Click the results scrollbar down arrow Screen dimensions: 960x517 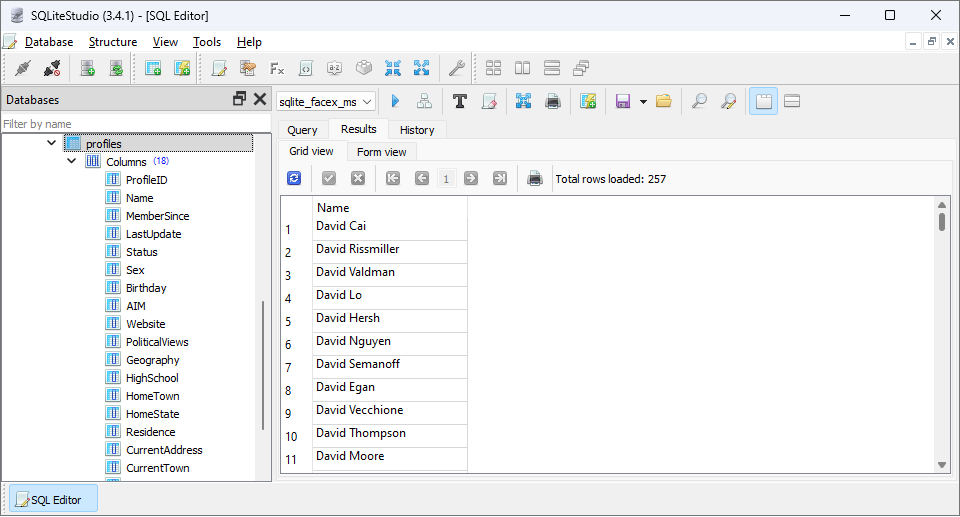point(942,465)
